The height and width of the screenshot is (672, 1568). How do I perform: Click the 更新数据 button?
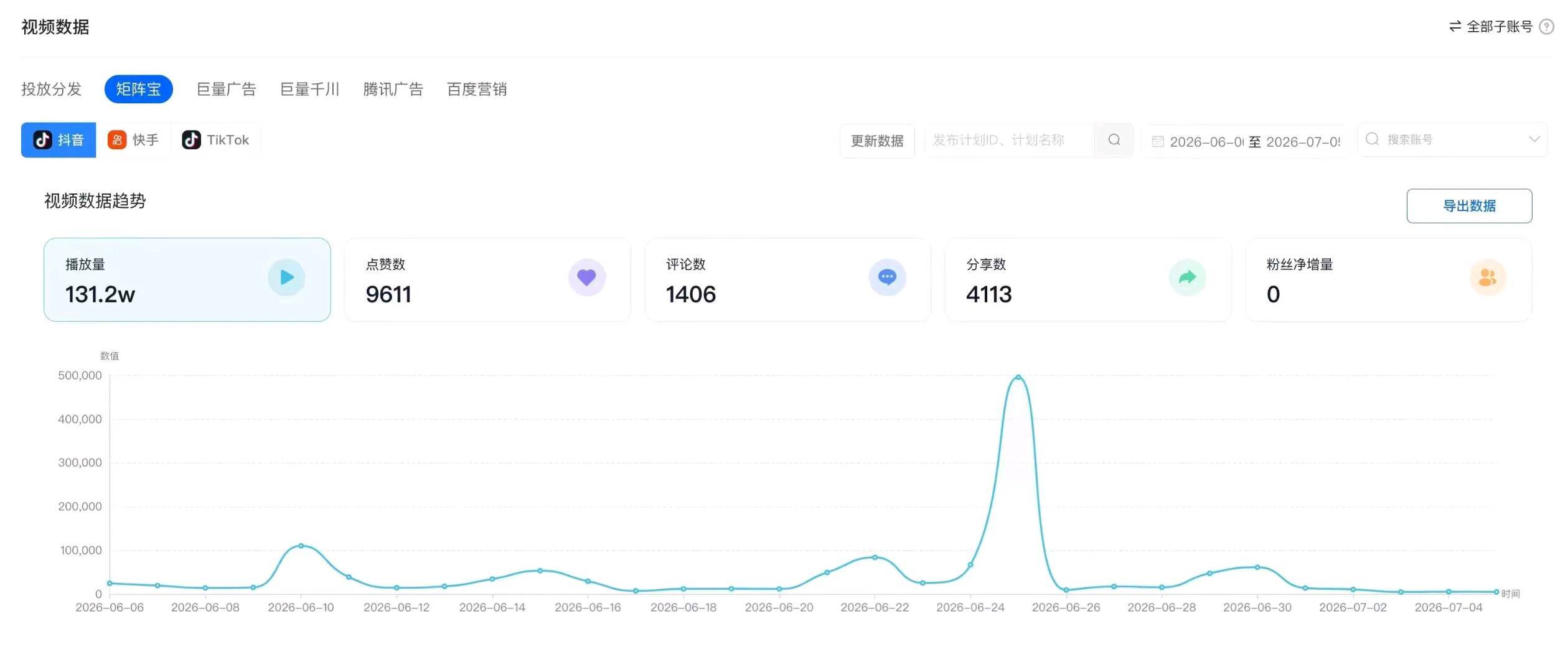coord(877,141)
